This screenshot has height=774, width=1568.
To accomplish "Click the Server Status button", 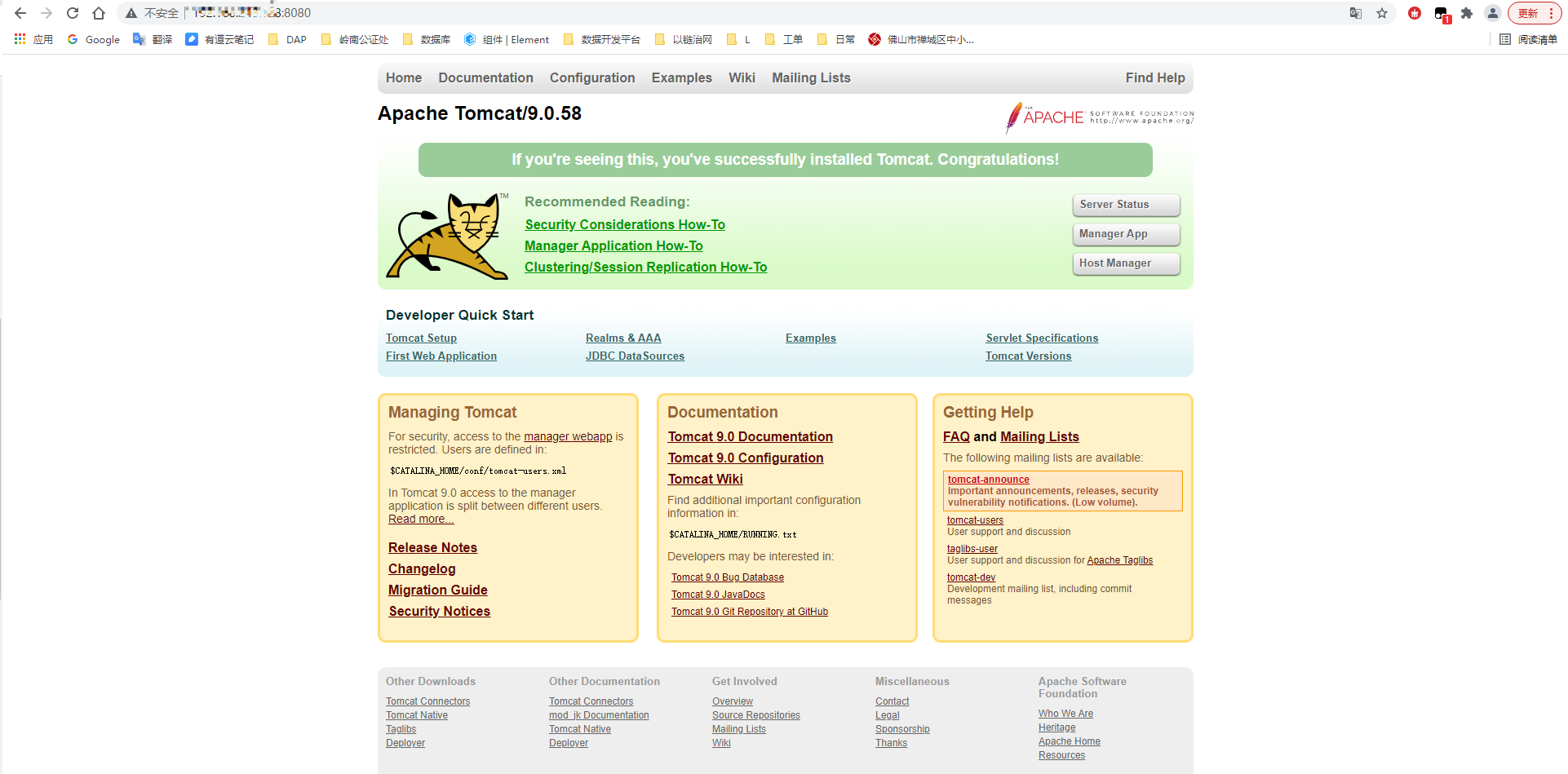I will pos(1126,205).
